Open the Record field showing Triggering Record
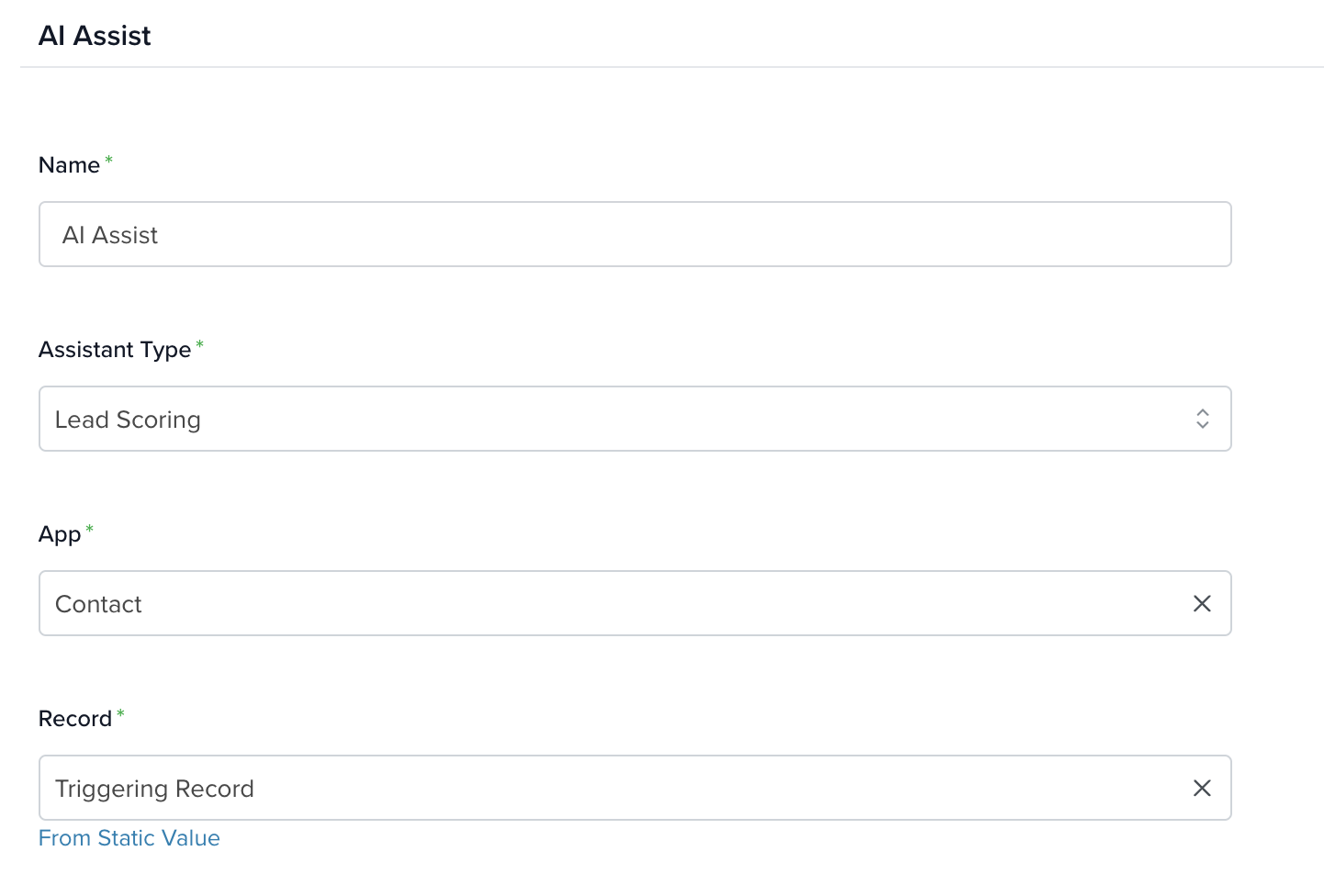 [x=634, y=788]
